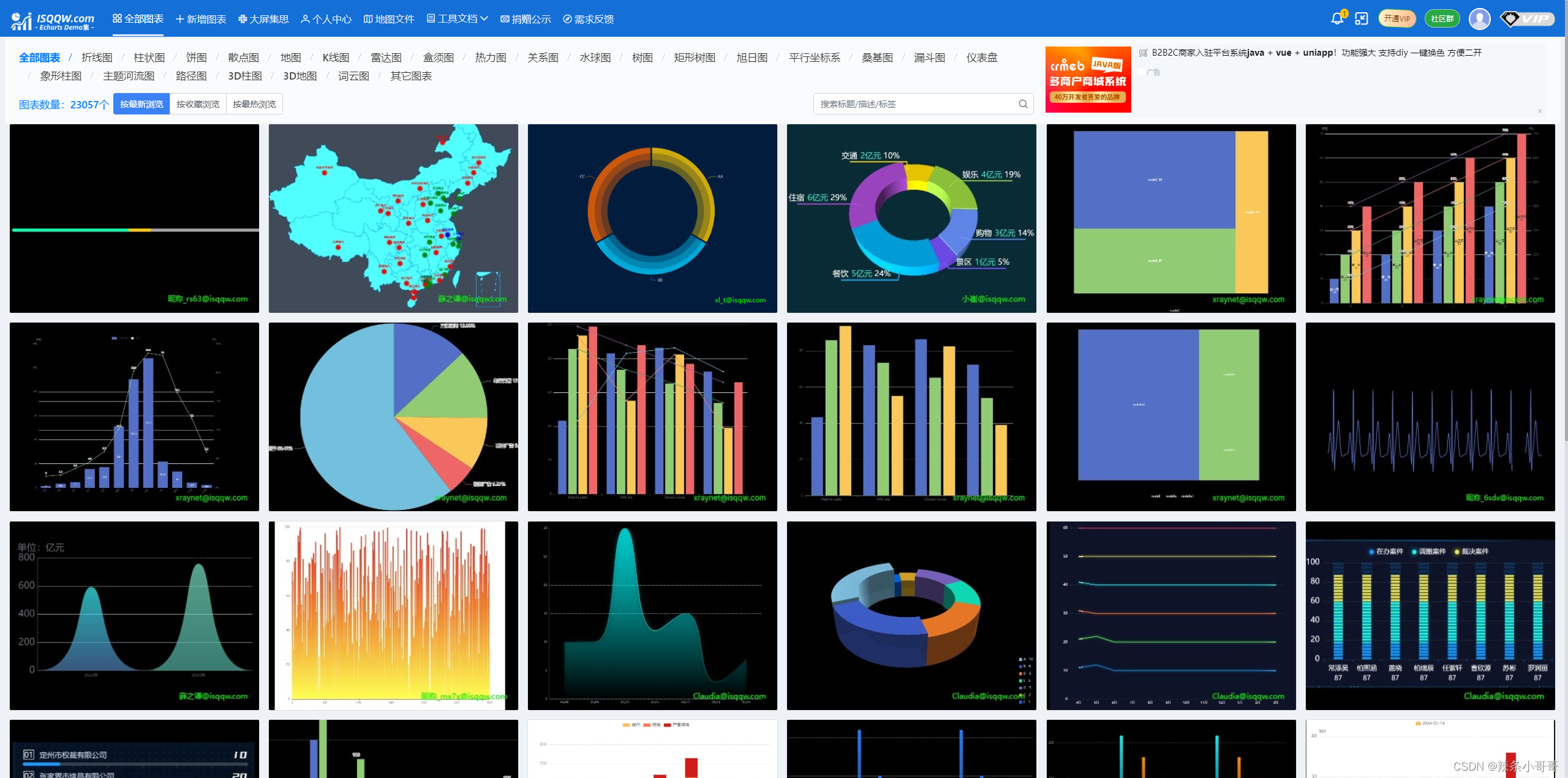Image resolution: width=1568 pixels, height=778 pixels.
Task: Open the 大屏集思 nav item
Action: [x=263, y=19]
